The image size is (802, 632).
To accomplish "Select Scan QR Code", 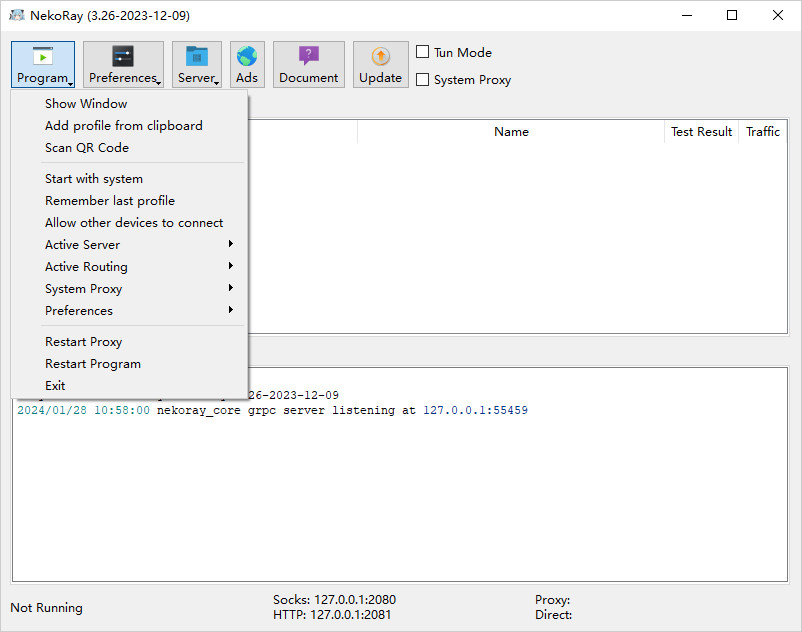I will pos(129,148).
